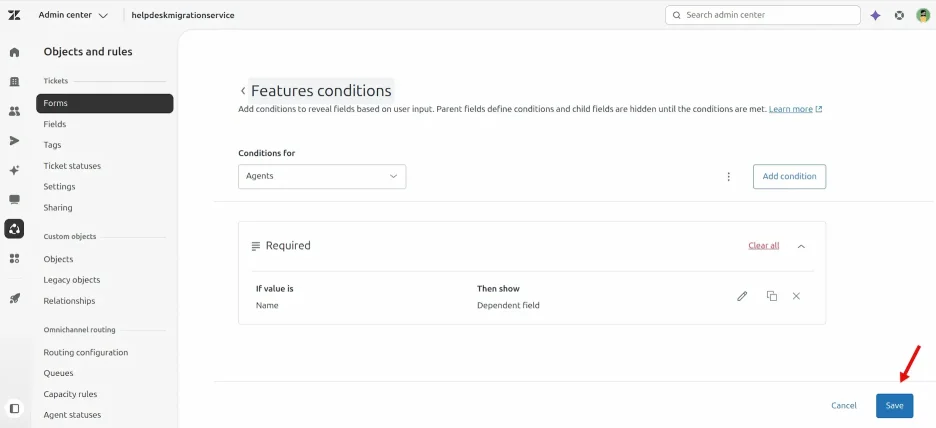
Task: Open the AI sparkle sidebar icon
Action: point(14,170)
